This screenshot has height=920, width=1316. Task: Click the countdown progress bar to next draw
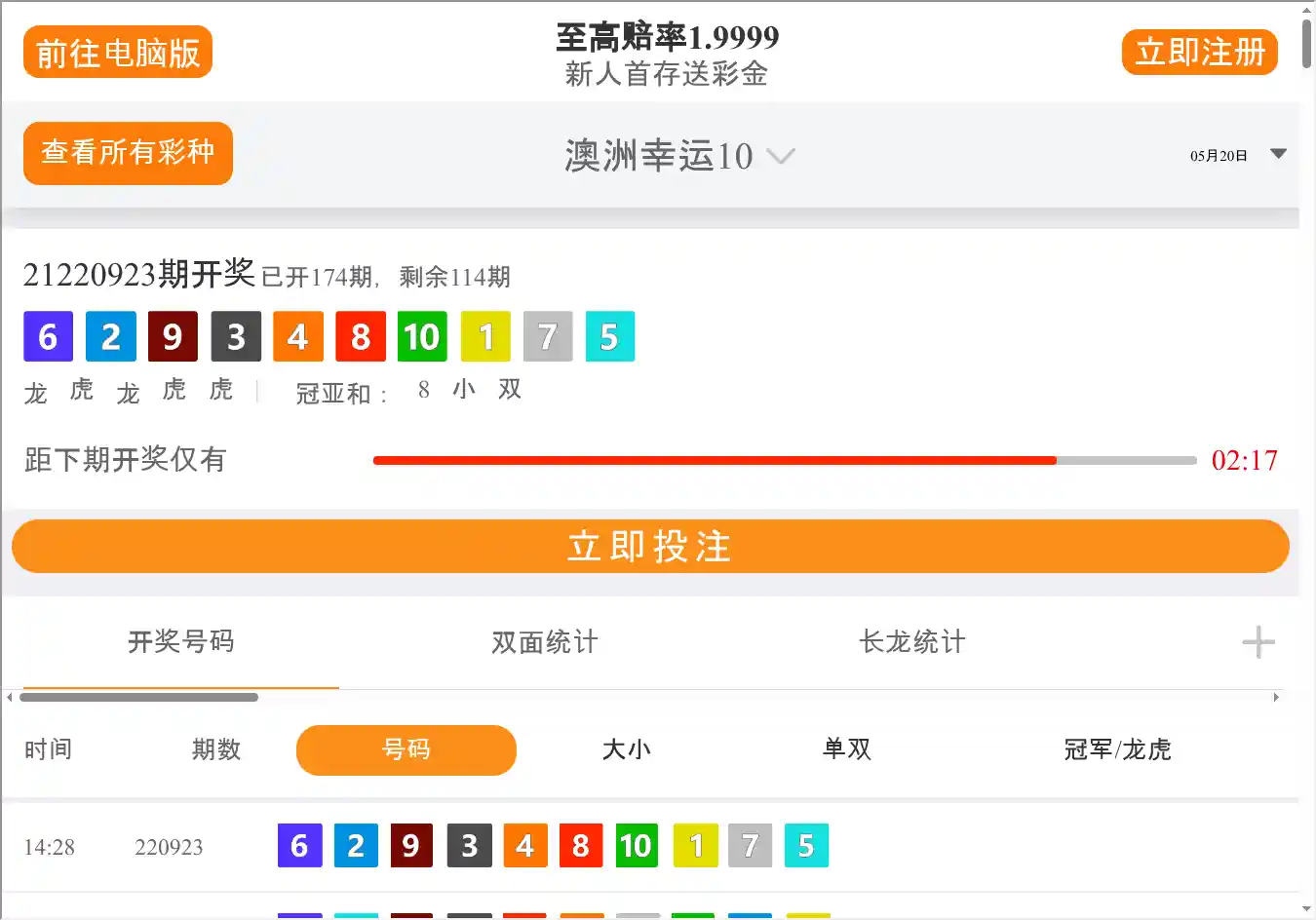tap(784, 460)
